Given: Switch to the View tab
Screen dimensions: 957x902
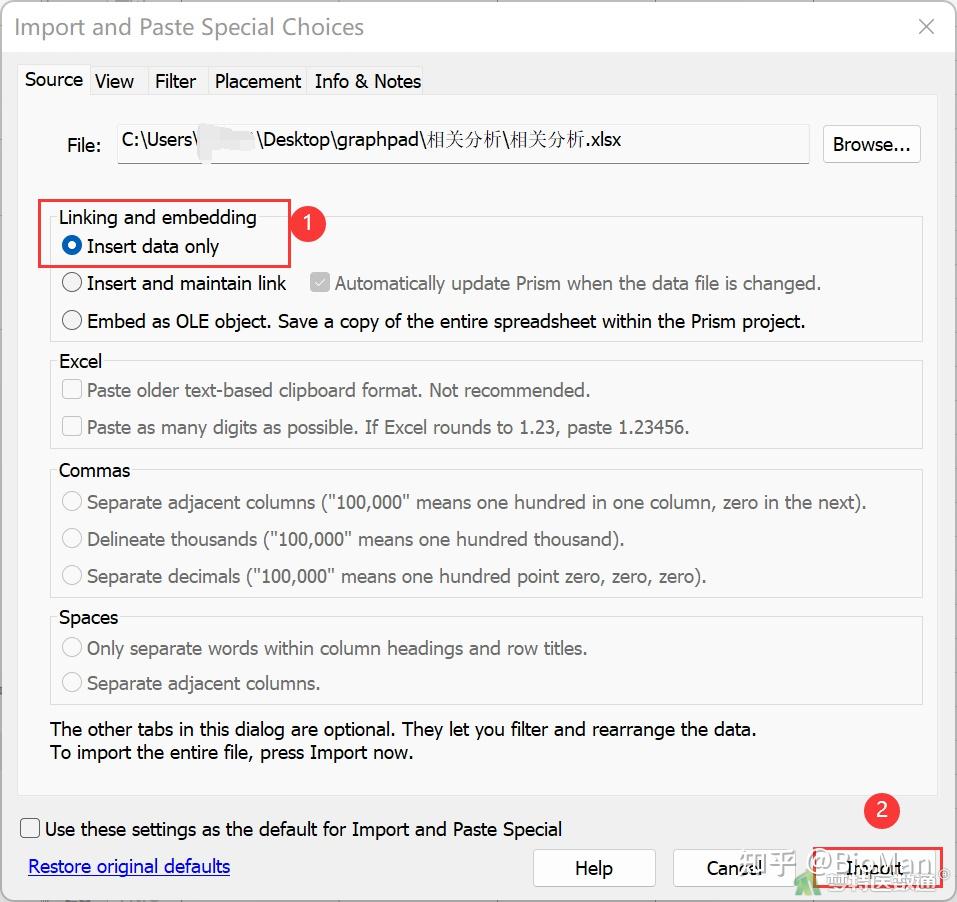Looking at the screenshot, I should 114,81.
